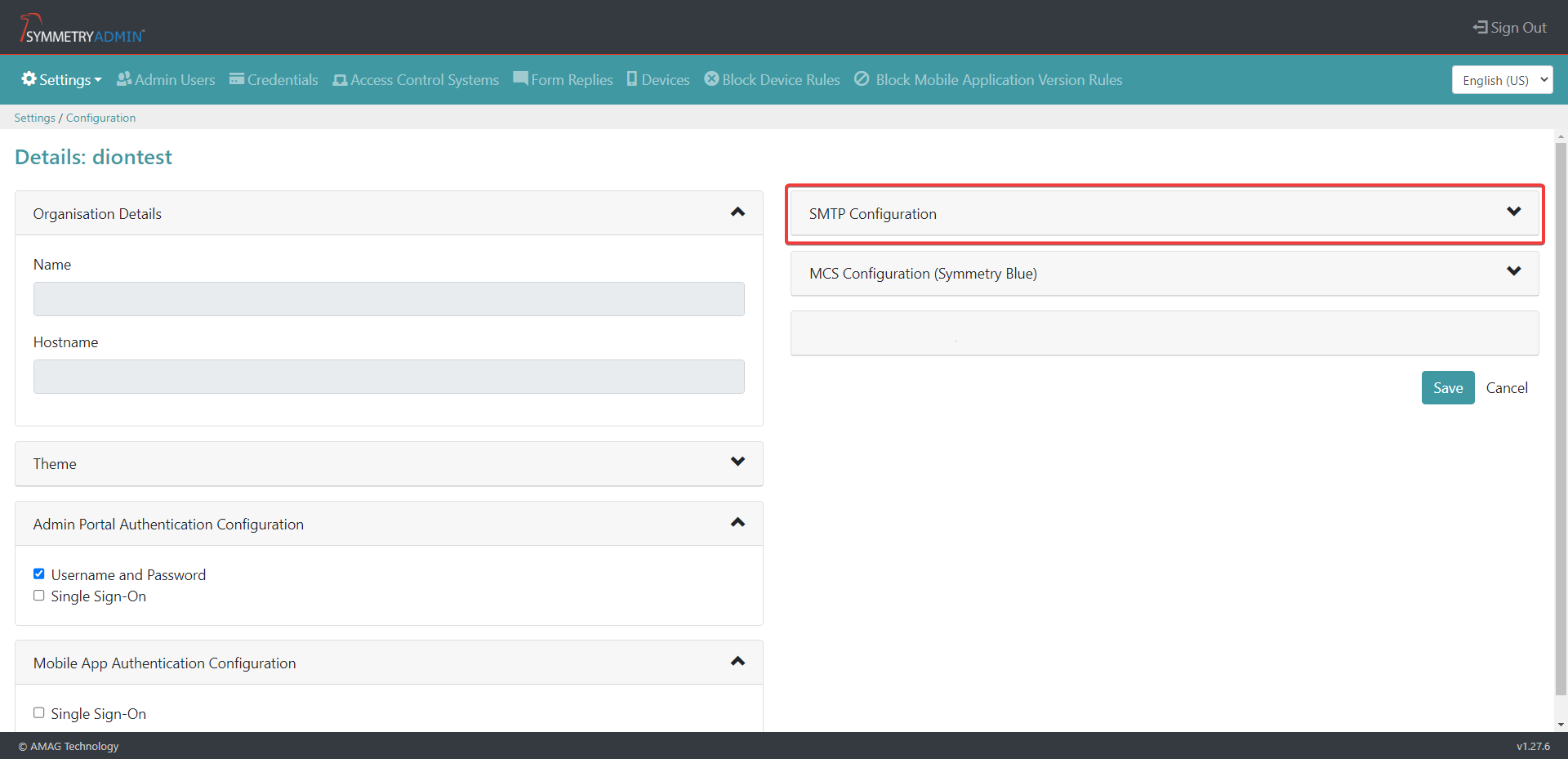Click the '© AMAG Technology' footer text

tap(69, 746)
